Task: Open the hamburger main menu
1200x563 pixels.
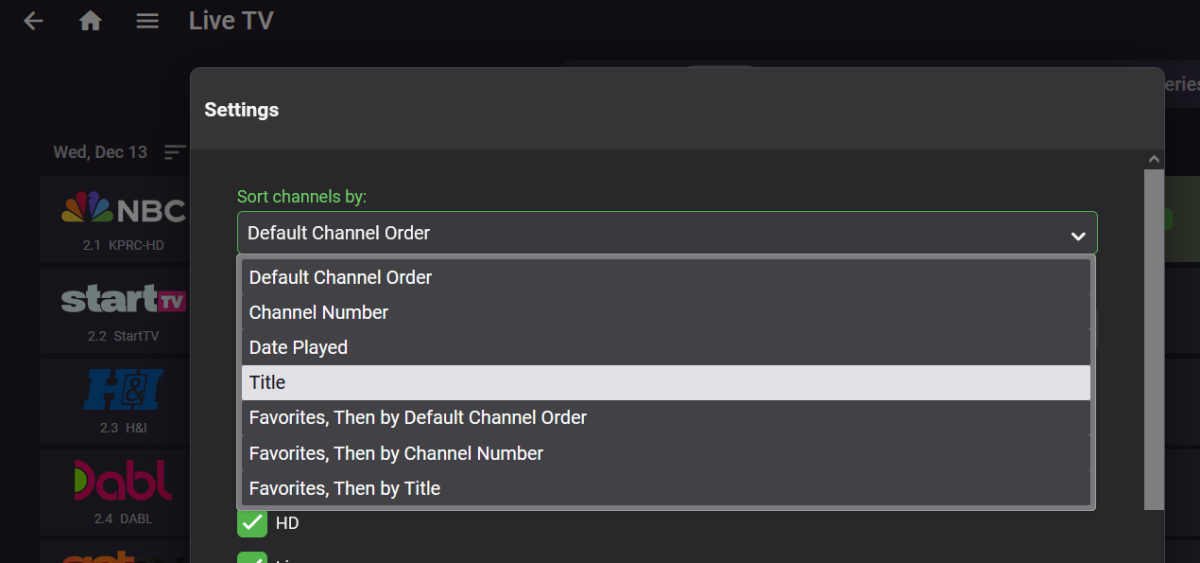Action: [x=147, y=21]
